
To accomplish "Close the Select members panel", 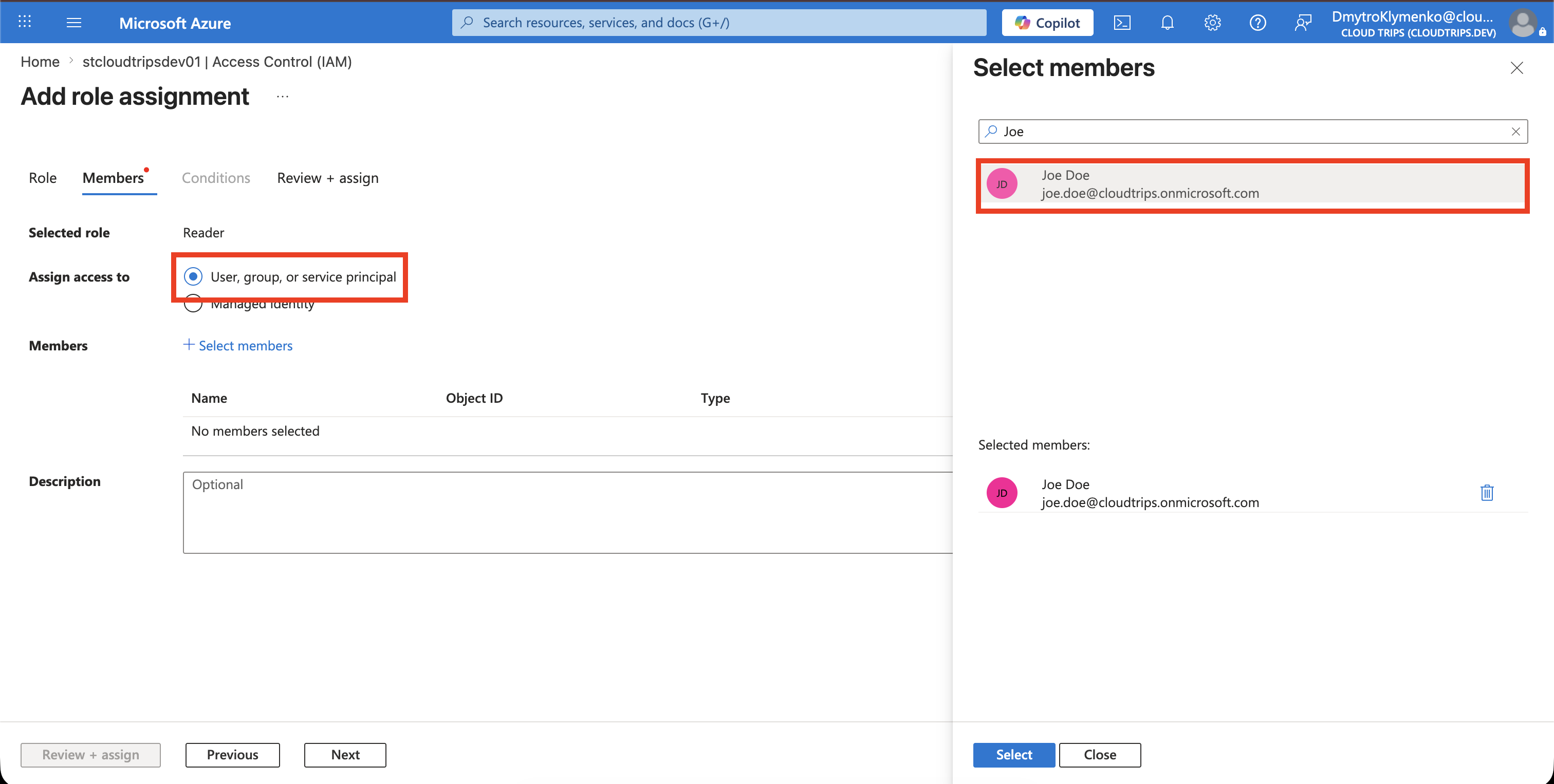I will click(x=1516, y=67).
